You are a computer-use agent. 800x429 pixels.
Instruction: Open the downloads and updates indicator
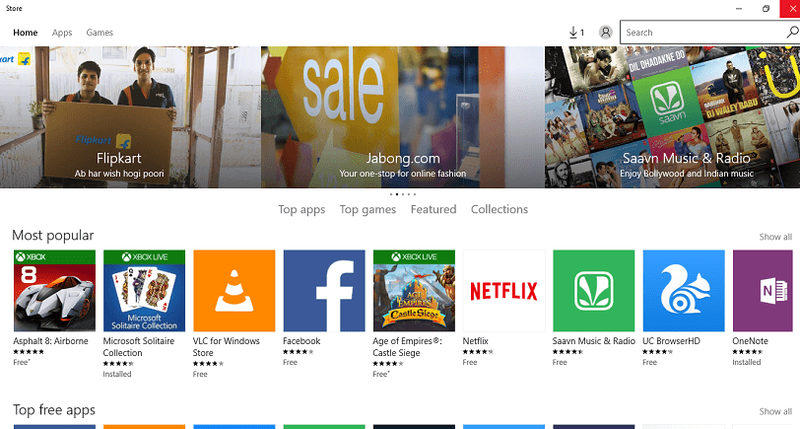click(x=577, y=33)
